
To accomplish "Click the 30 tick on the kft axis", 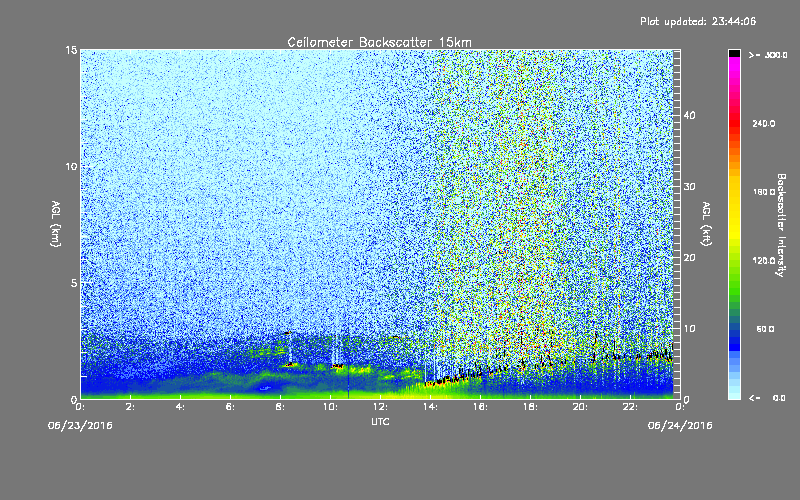I will click(x=689, y=186).
